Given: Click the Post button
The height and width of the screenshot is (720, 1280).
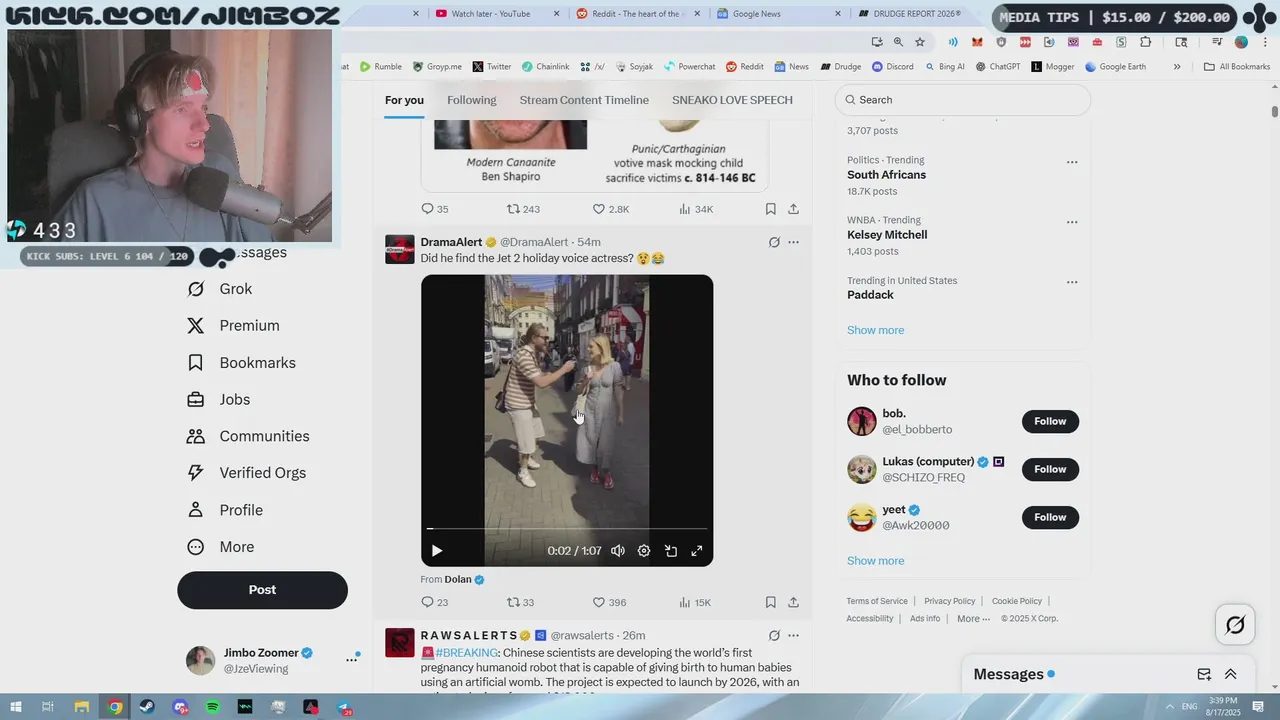Looking at the screenshot, I should 262,590.
